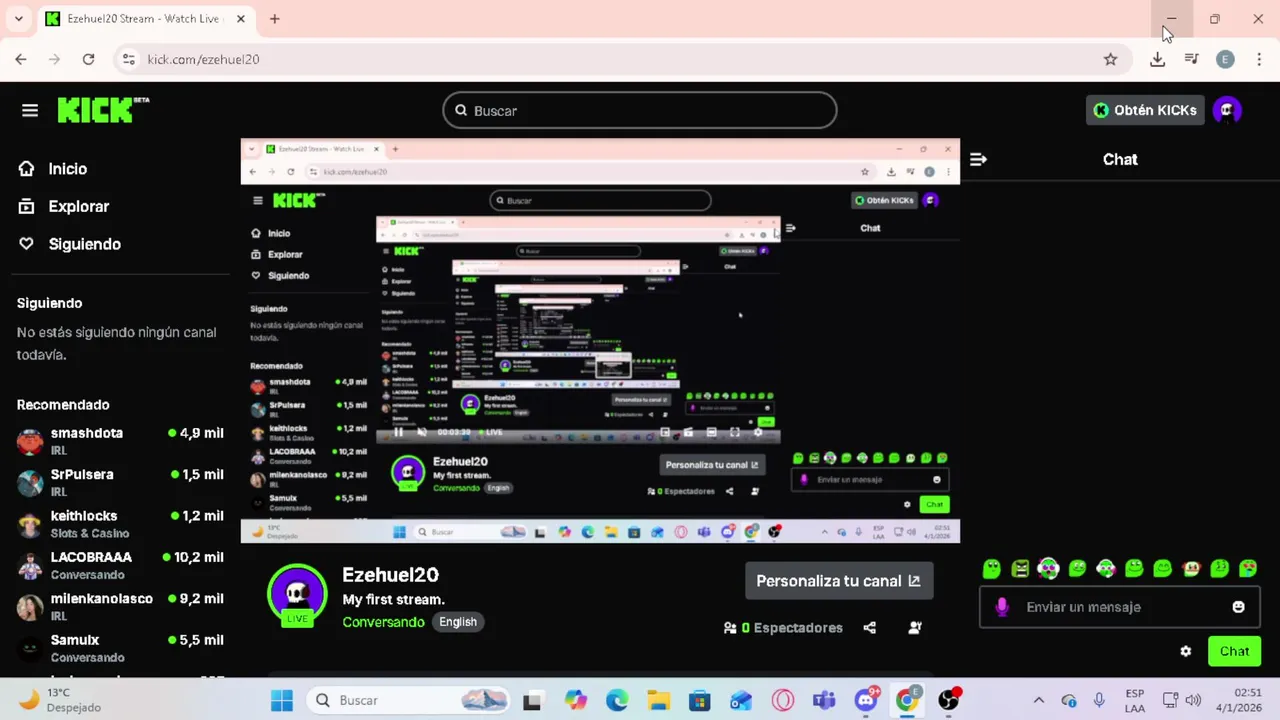1280x720 pixels.
Task: Go back in Chrome
Action: [20, 59]
